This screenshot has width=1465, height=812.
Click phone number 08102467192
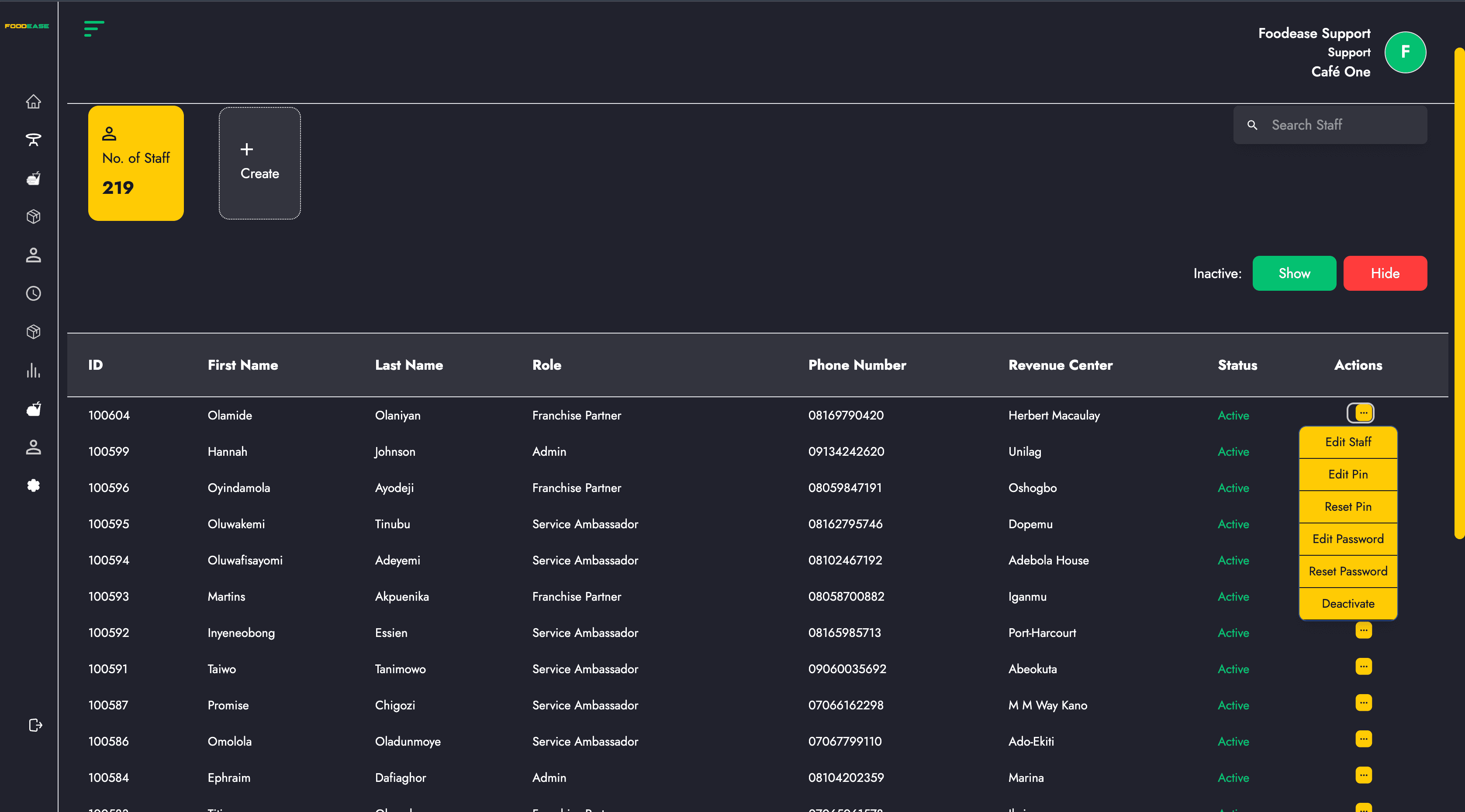pos(845,560)
